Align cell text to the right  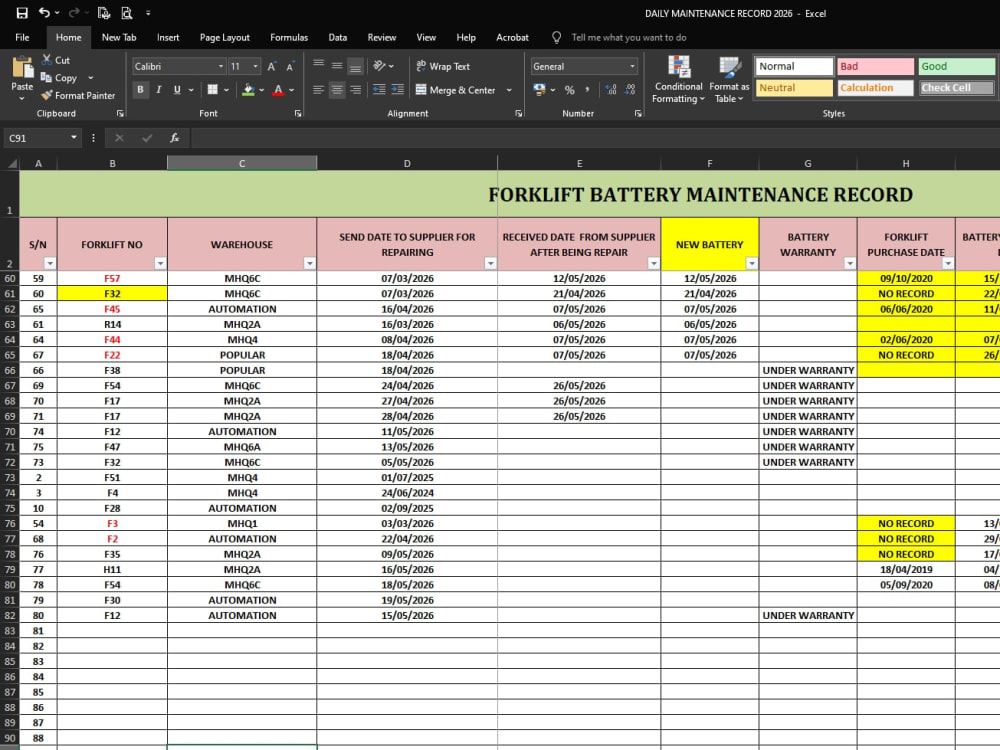(x=355, y=90)
